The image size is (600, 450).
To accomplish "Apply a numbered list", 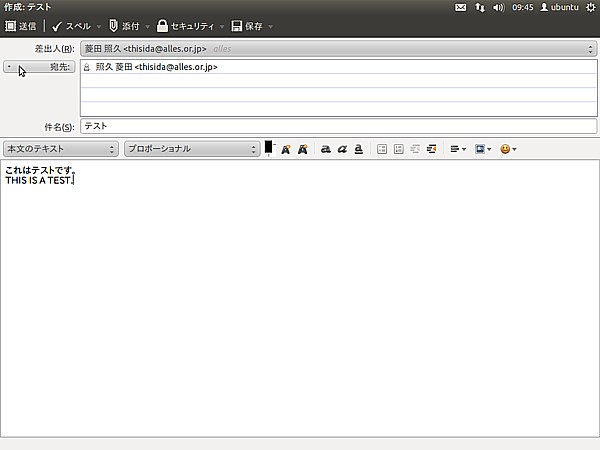I will (x=399, y=149).
